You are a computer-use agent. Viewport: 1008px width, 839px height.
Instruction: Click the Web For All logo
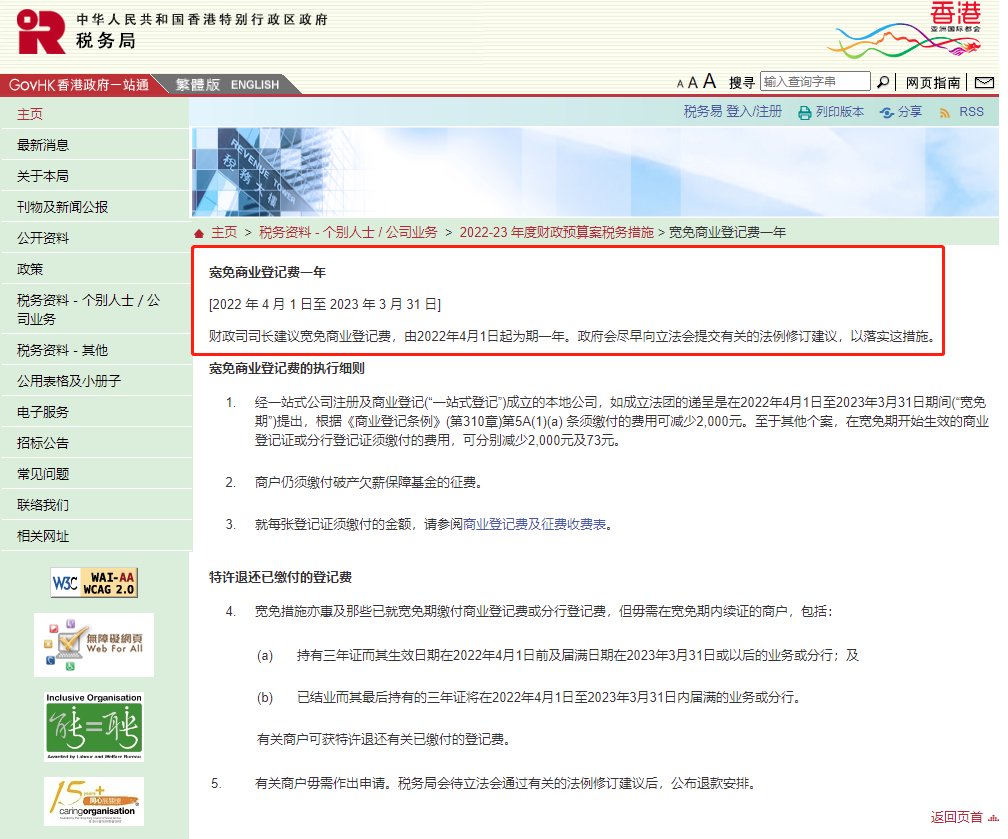tap(93, 643)
